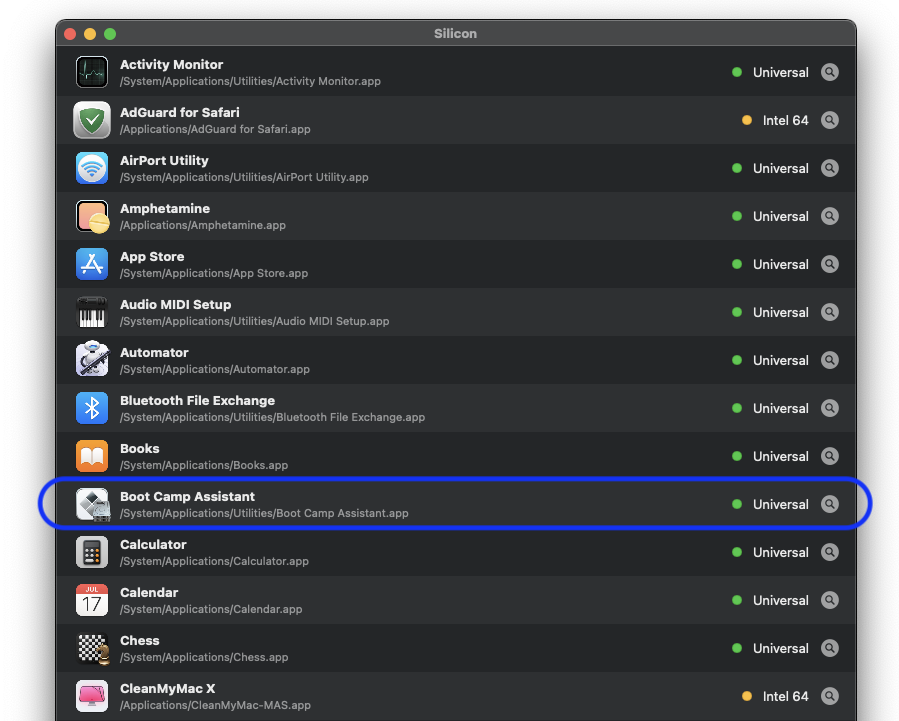Screen dimensions: 899x721
Task: Click the Bluetooth File Exchange name
Action: point(197,401)
